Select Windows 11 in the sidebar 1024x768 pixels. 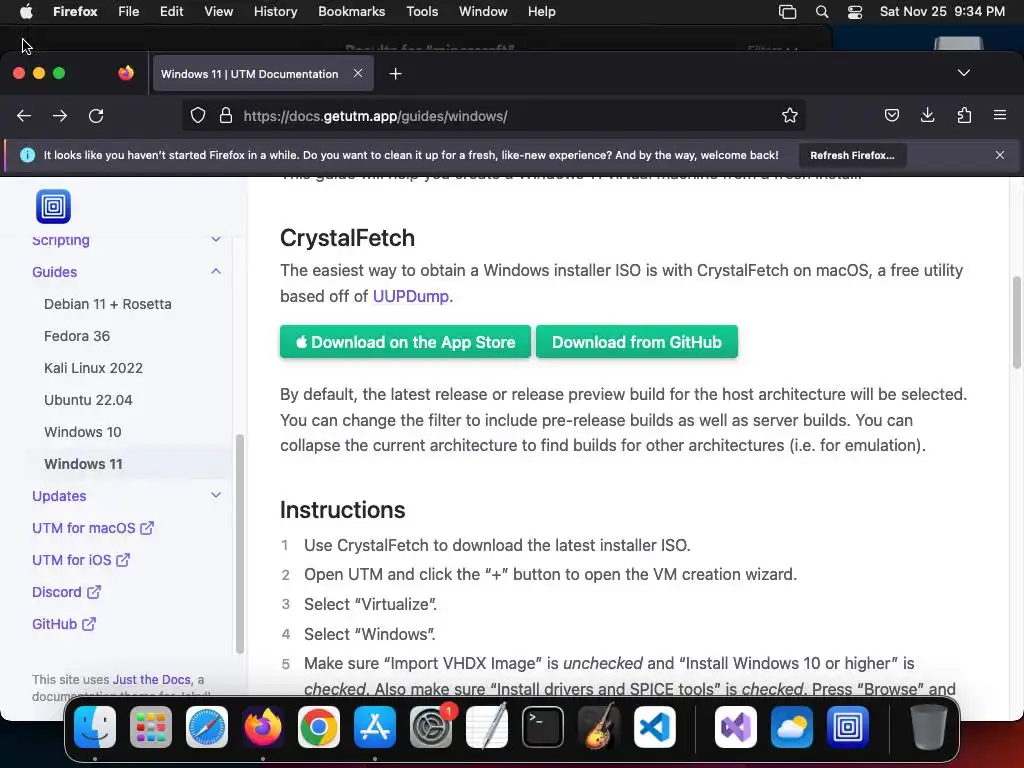[x=84, y=464]
